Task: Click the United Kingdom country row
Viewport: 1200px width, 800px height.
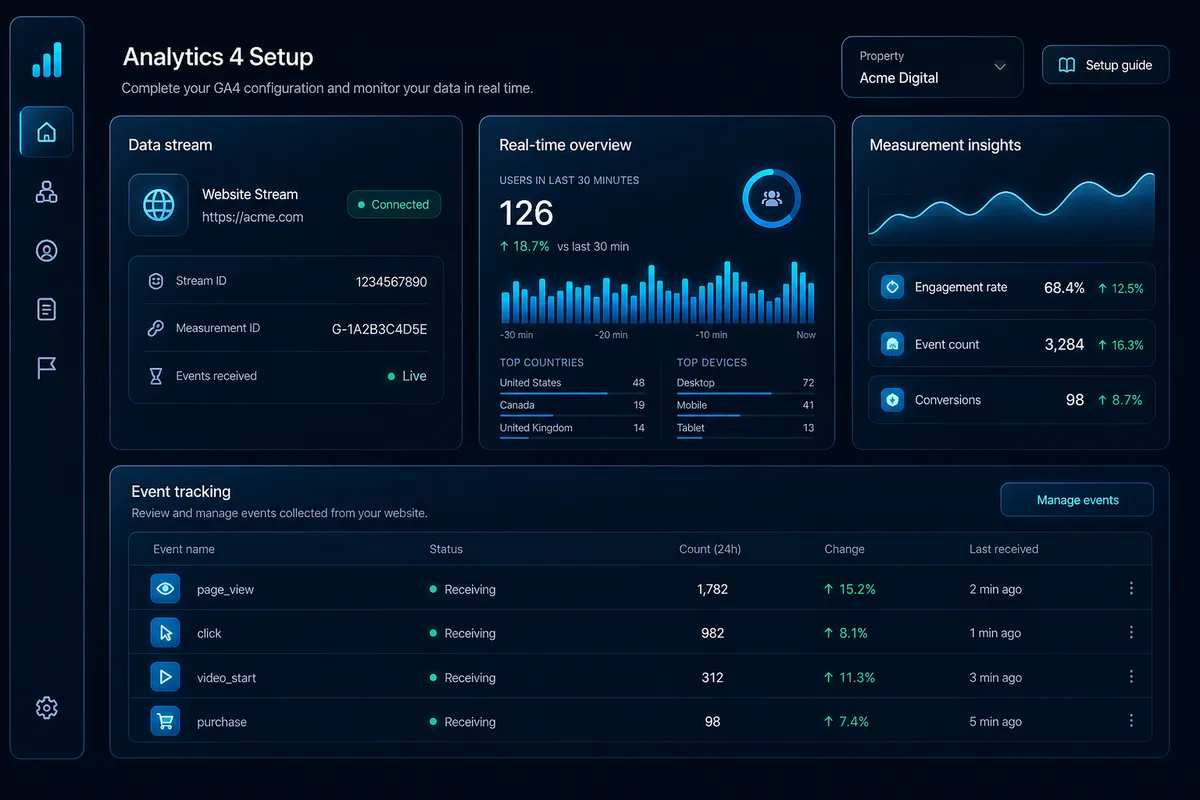Action: coord(572,428)
